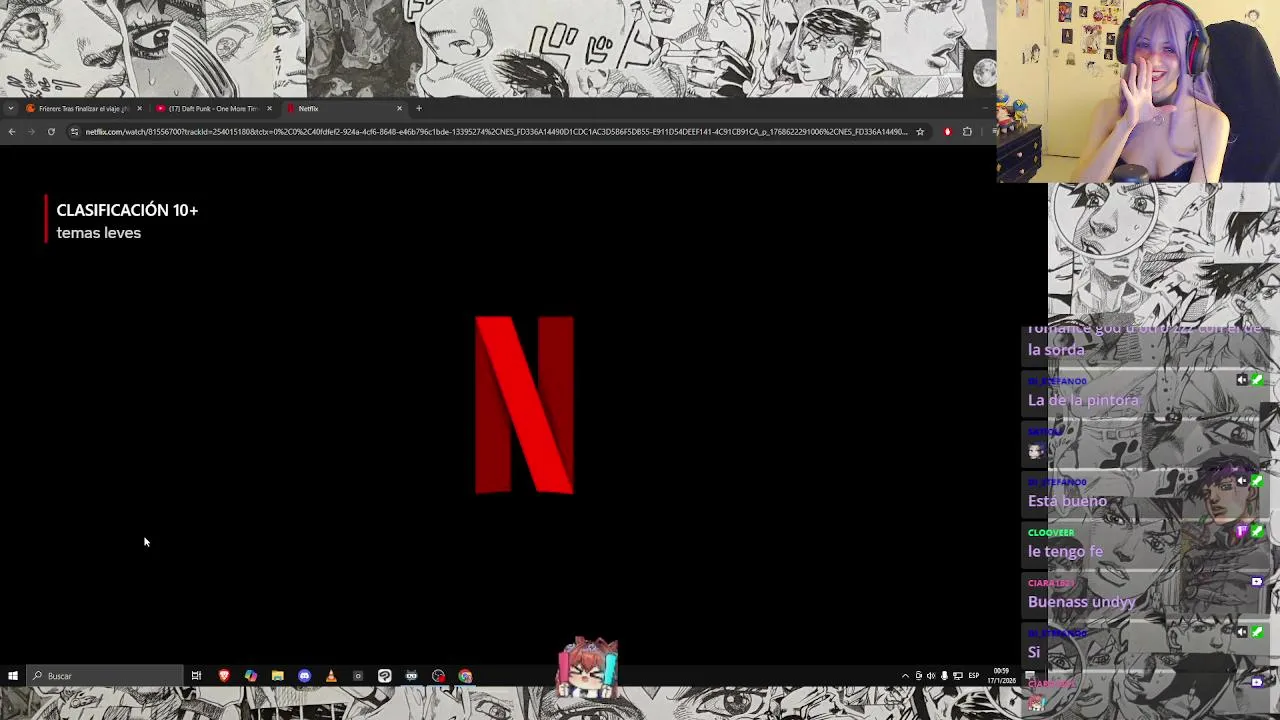Open the Windows Start menu
The height and width of the screenshot is (720, 1280).
pos(12,676)
